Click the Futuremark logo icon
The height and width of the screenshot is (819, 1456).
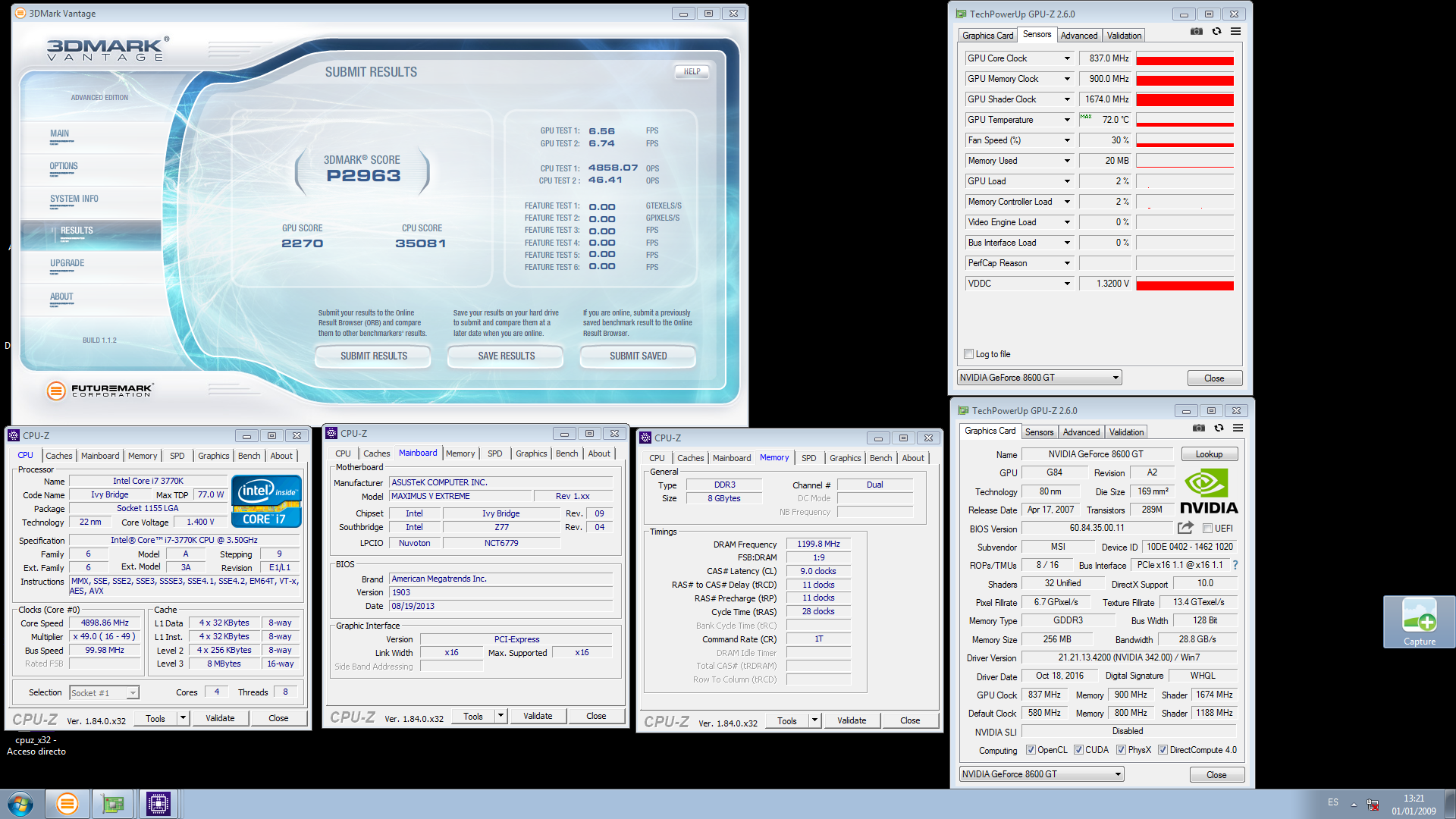[x=56, y=391]
